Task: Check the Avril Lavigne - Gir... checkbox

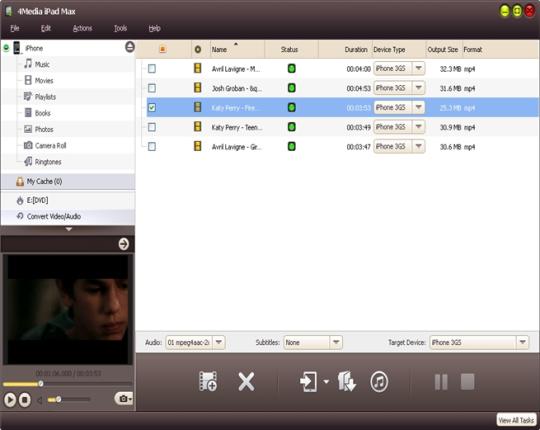Action: (x=152, y=147)
